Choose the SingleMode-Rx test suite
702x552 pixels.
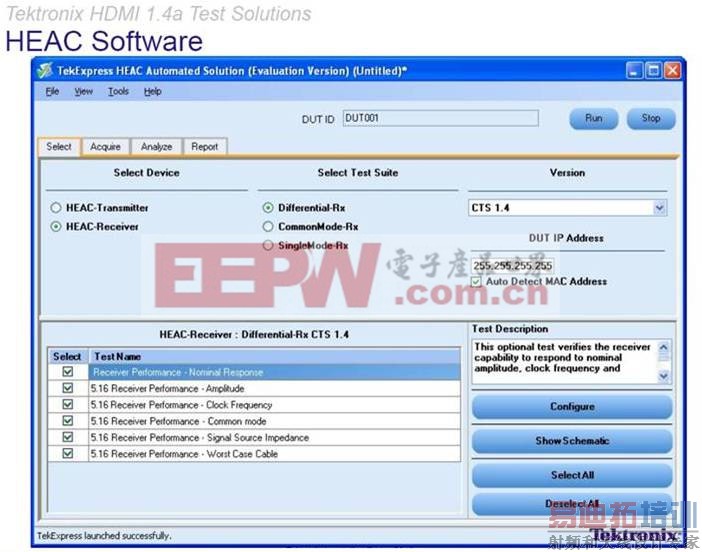(268, 245)
